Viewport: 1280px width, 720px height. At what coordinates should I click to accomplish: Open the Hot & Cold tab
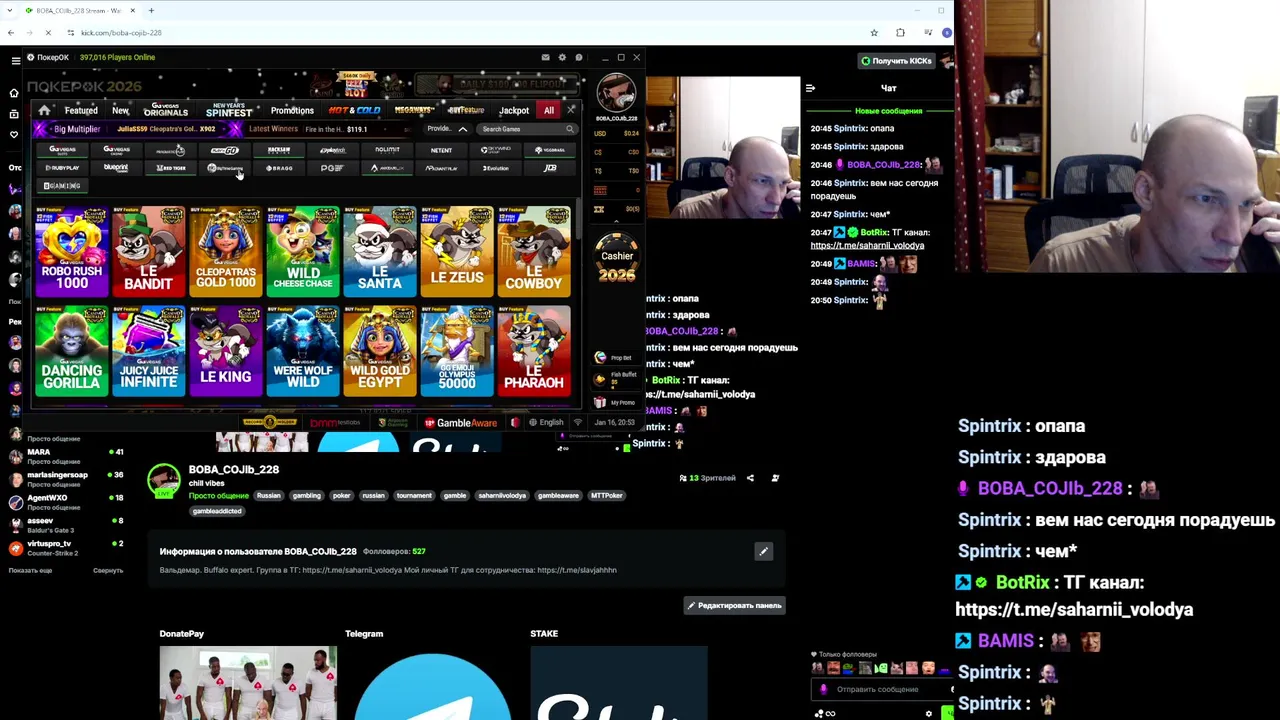tap(354, 110)
